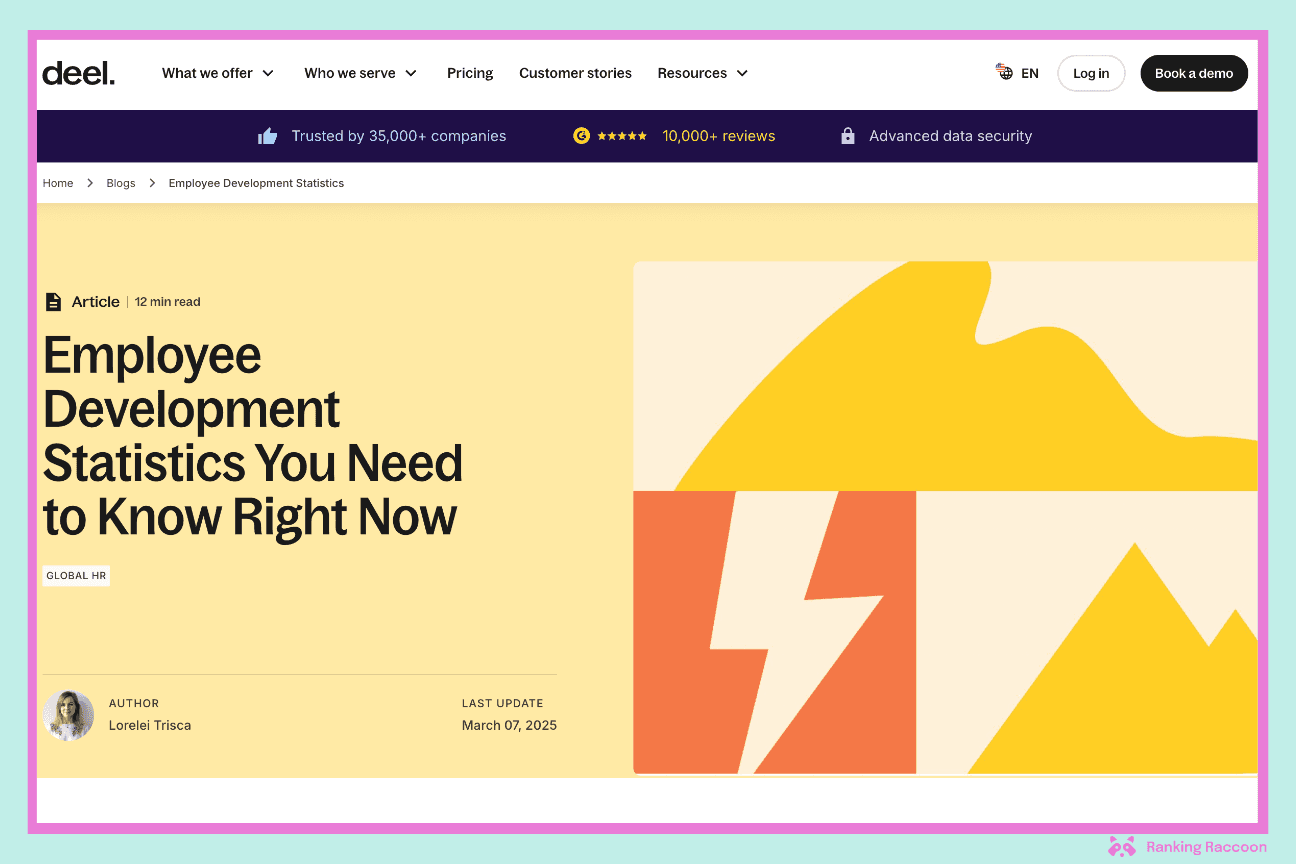Click the 10,000+ reviews link
This screenshot has height=864, width=1296.
718,136
